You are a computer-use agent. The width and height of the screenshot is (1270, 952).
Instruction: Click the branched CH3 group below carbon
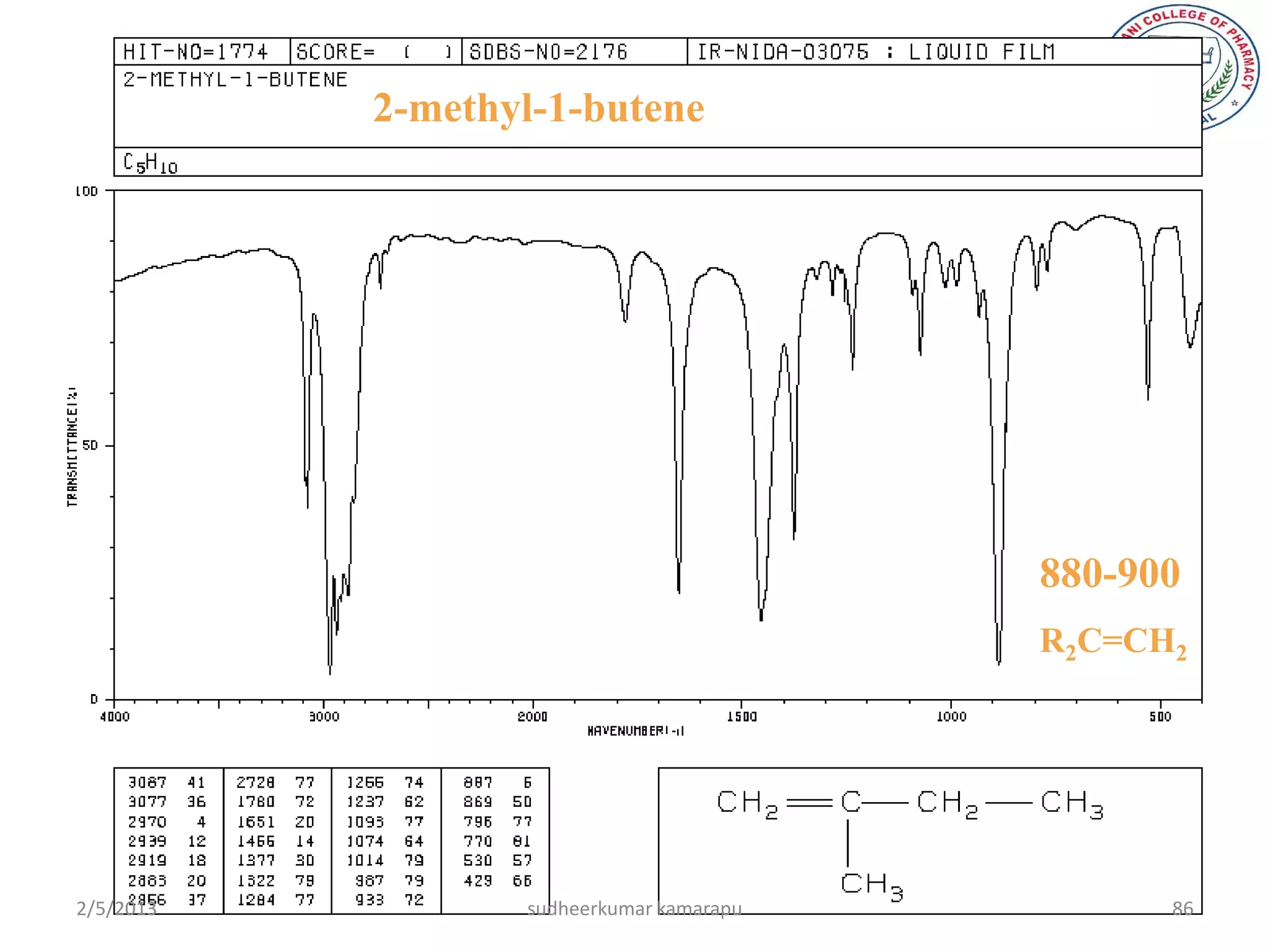tap(872, 886)
